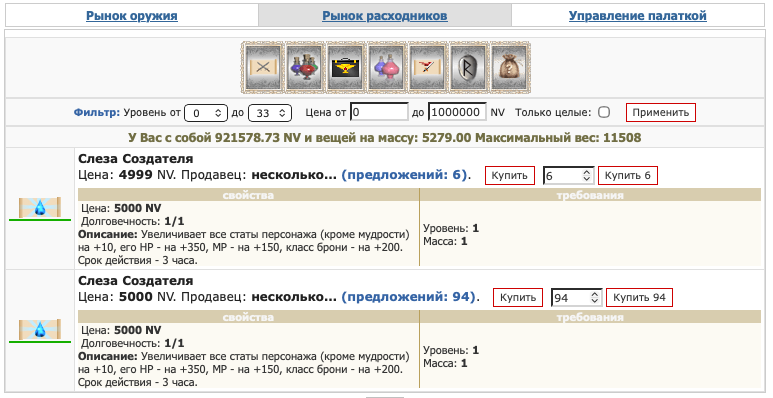The width and height of the screenshot is (773, 398).
Task: Open the blue and pink potions category
Action: tap(386, 68)
